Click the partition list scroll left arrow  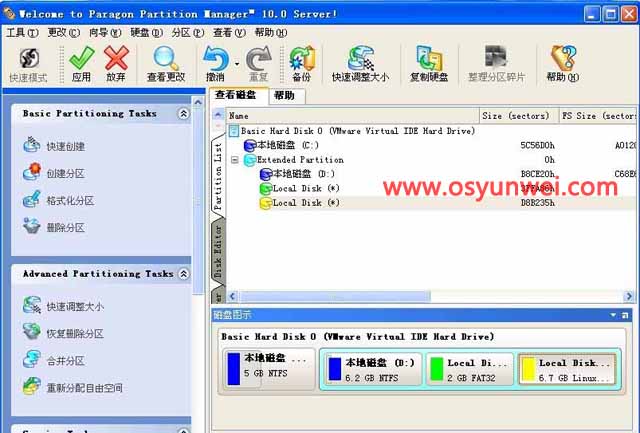[x=233, y=296]
